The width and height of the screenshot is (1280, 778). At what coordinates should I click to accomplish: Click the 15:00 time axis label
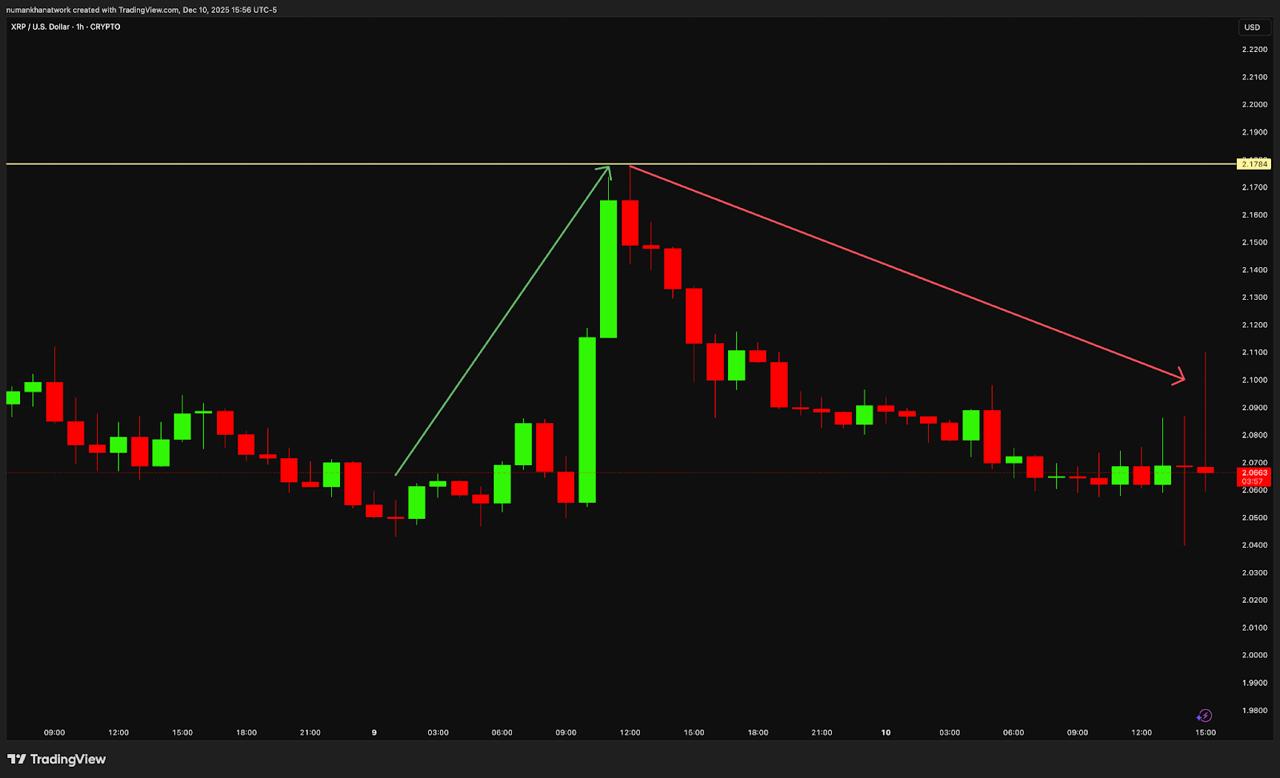click(x=1204, y=732)
